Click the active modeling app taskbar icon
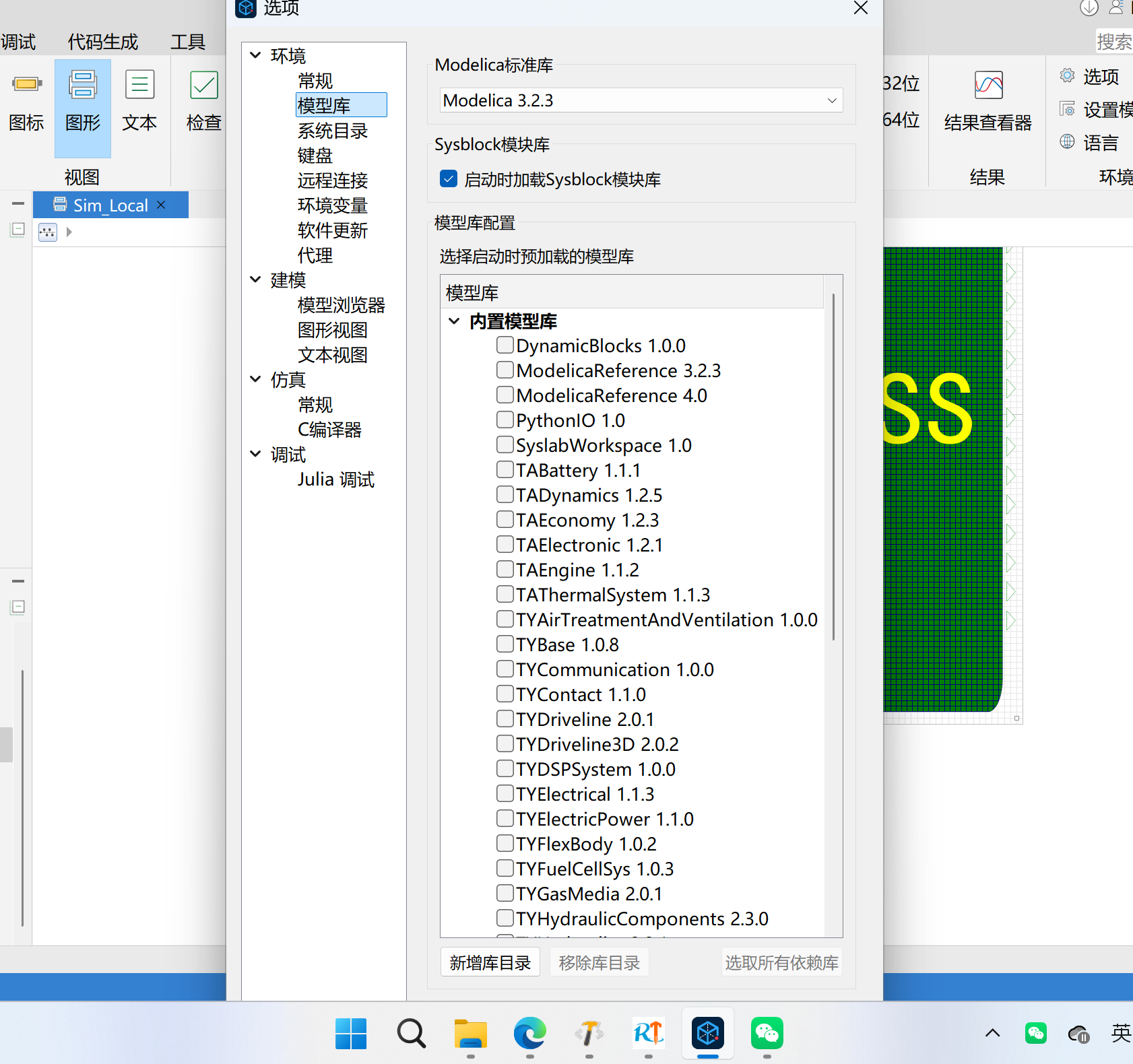1133x1064 pixels. [708, 1033]
